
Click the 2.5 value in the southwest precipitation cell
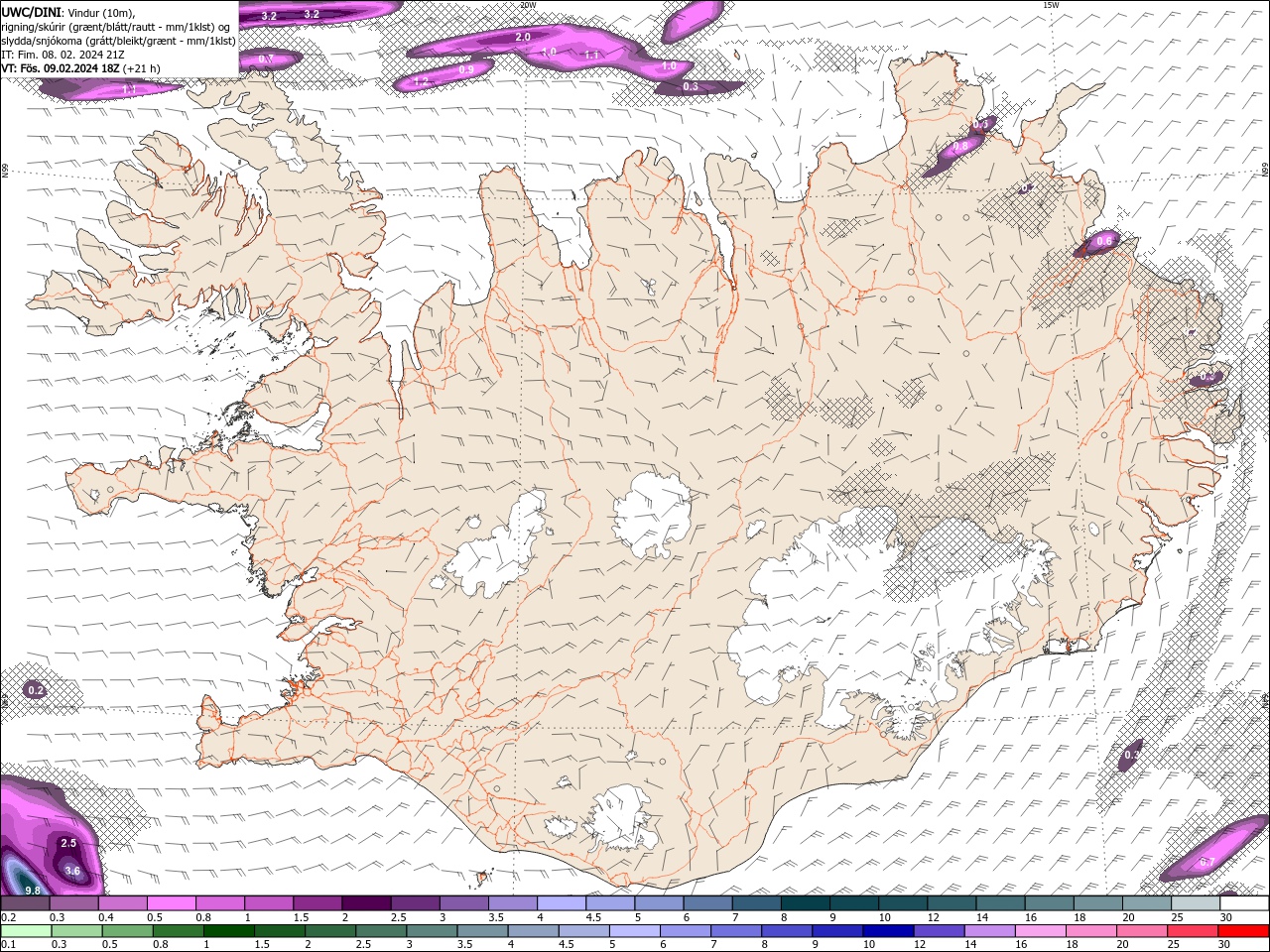[68, 843]
